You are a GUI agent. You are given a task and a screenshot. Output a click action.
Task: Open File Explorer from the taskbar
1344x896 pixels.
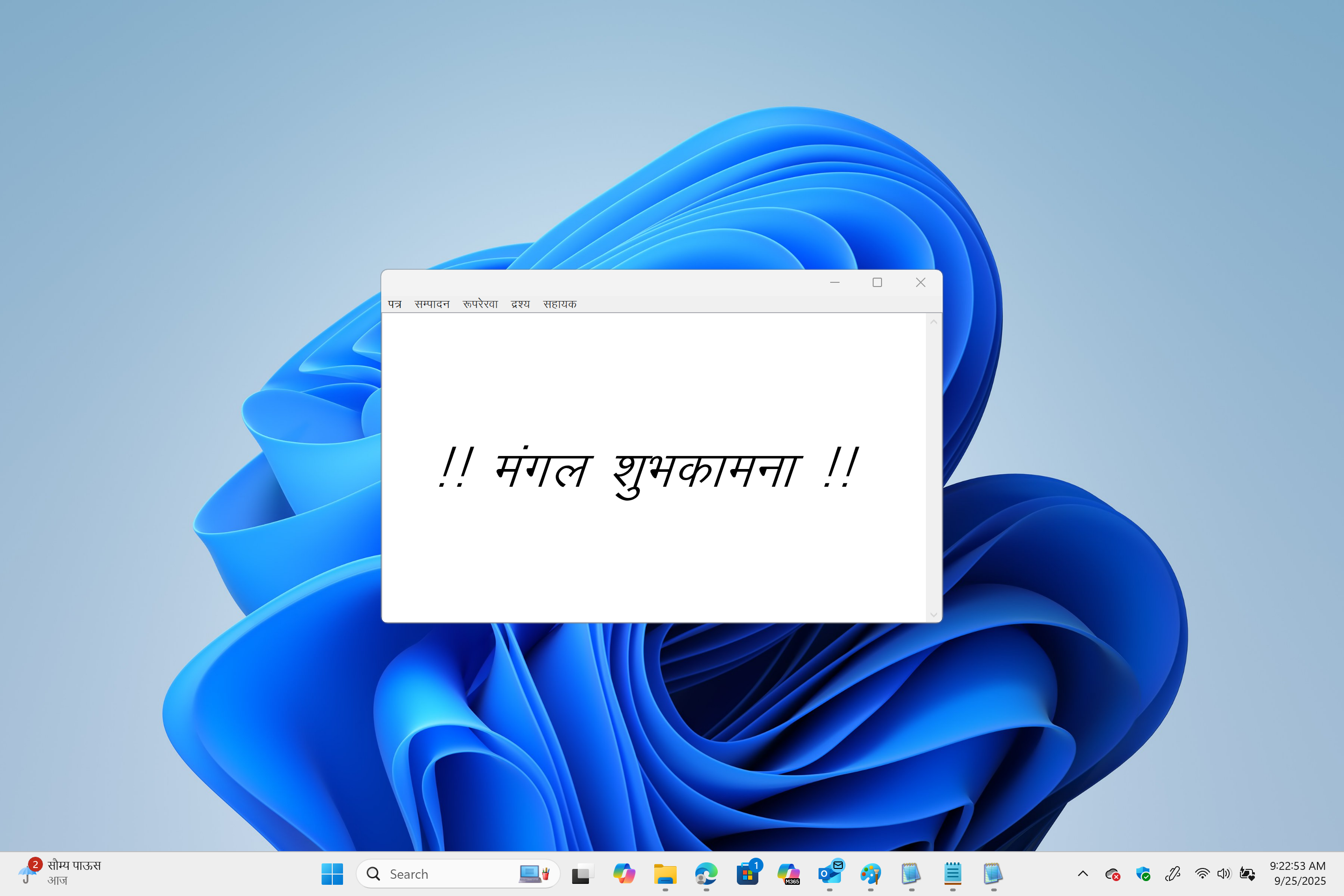tap(665, 874)
